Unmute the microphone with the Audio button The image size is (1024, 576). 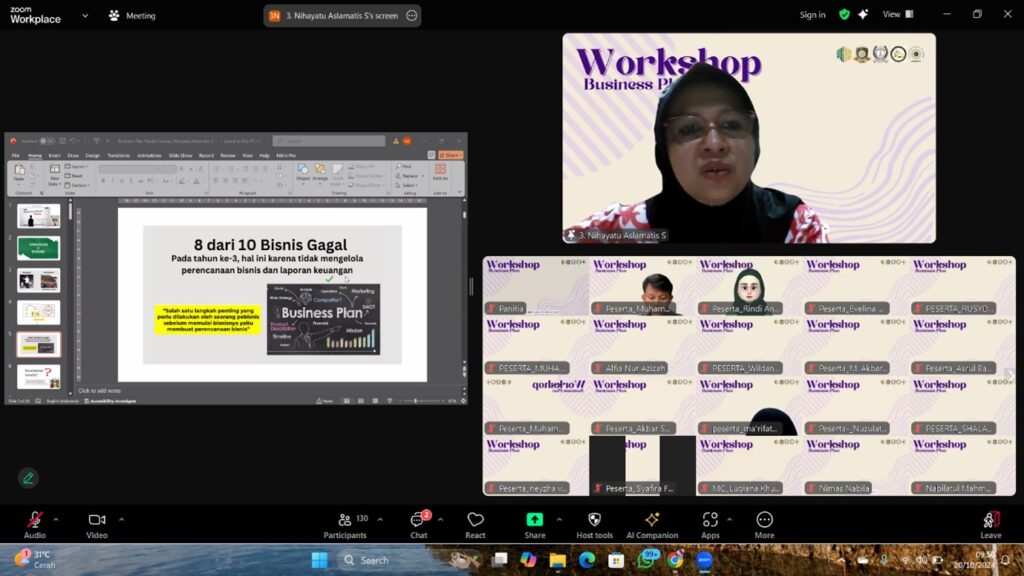coord(35,524)
